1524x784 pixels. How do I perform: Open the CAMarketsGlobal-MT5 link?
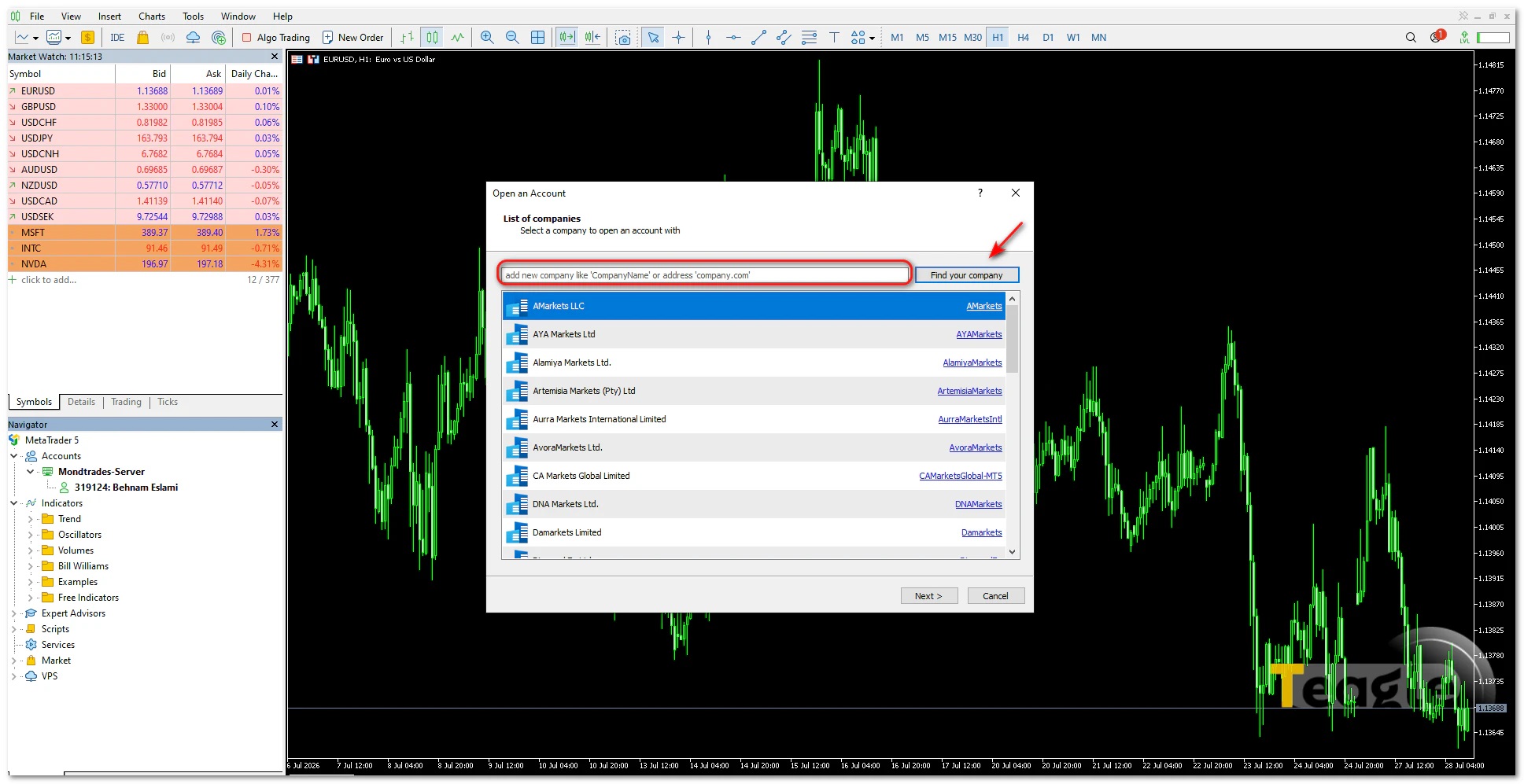961,476
